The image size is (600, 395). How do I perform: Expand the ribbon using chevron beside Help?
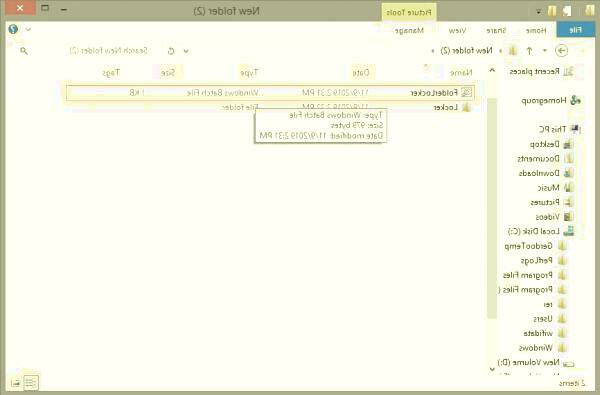click(x=28, y=29)
